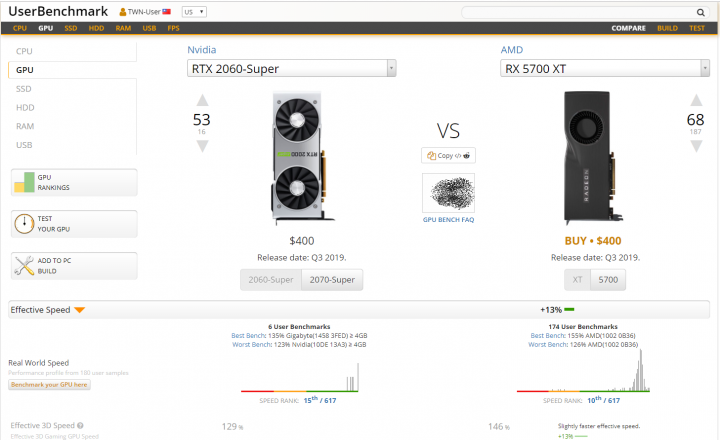Click the '6 User Benchmarks' text
The height and width of the screenshot is (440, 720).
pos(299,327)
